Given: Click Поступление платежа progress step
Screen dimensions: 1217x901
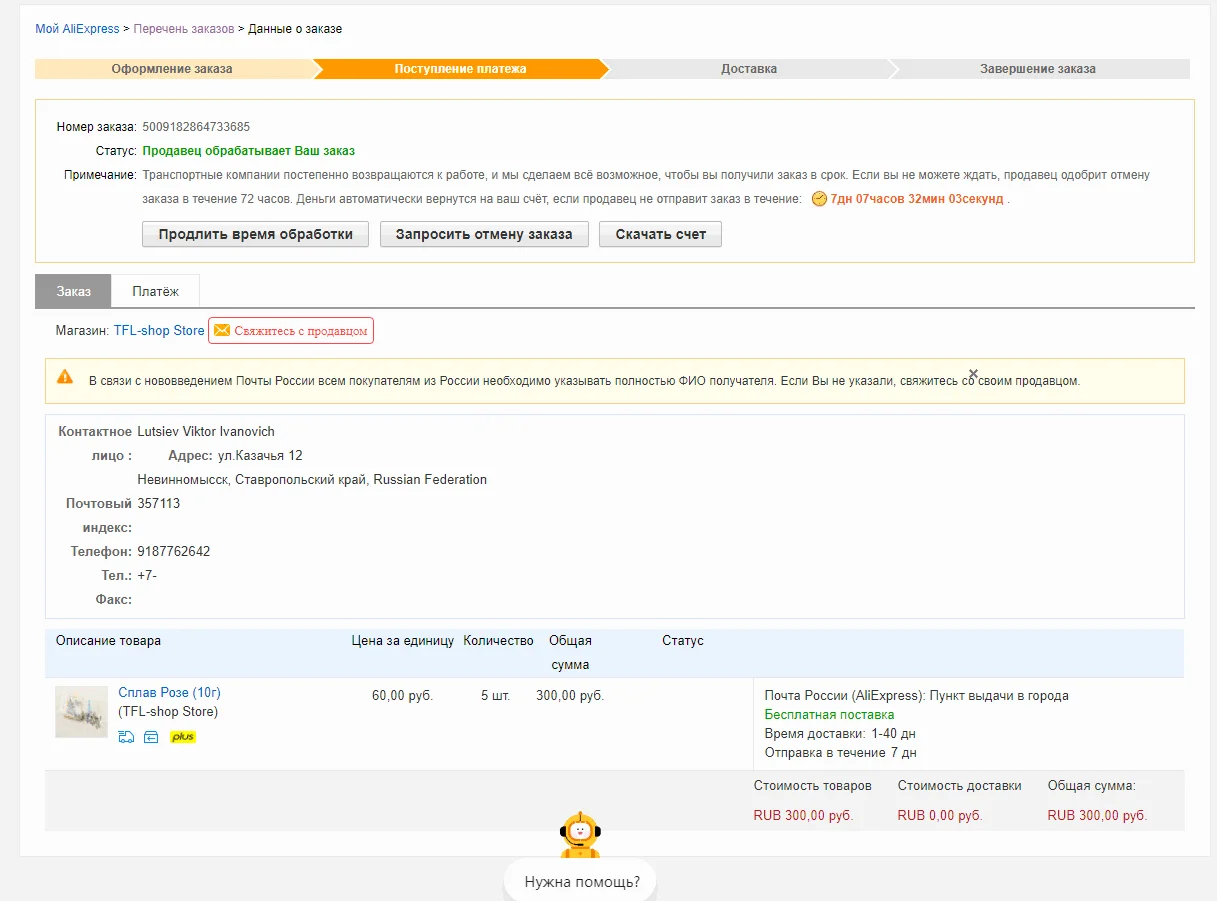Looking at the screenshot, I should [x=460, y=69].
